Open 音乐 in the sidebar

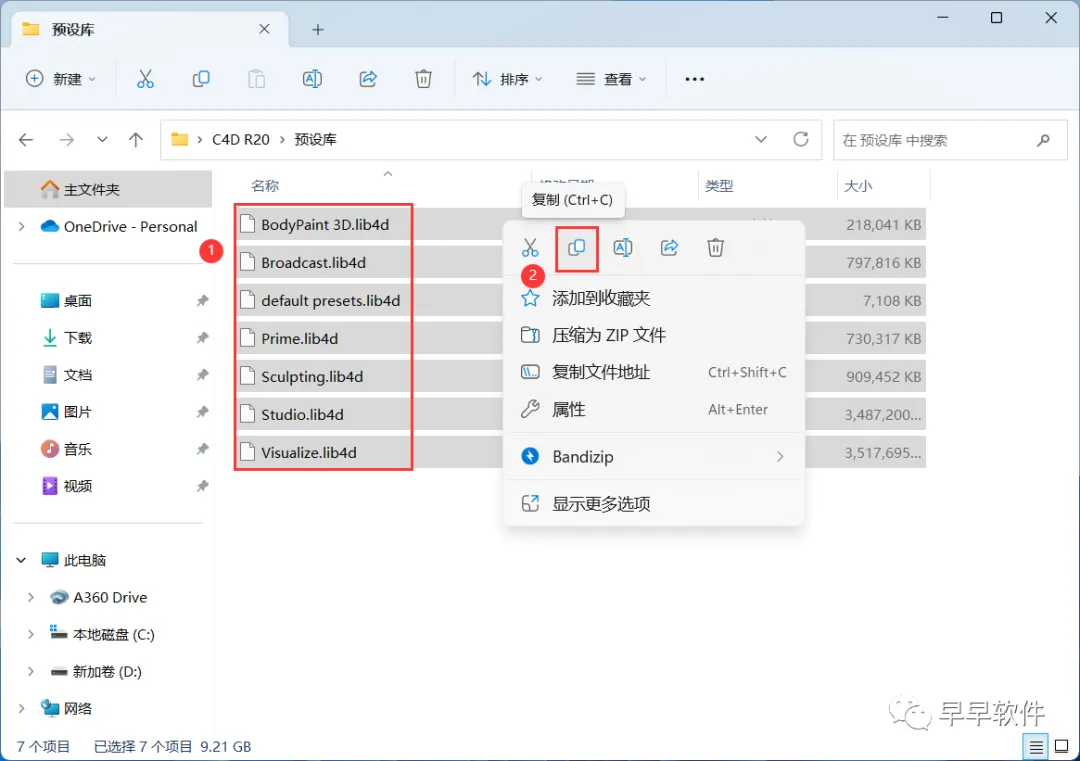[x=77, y=450]
